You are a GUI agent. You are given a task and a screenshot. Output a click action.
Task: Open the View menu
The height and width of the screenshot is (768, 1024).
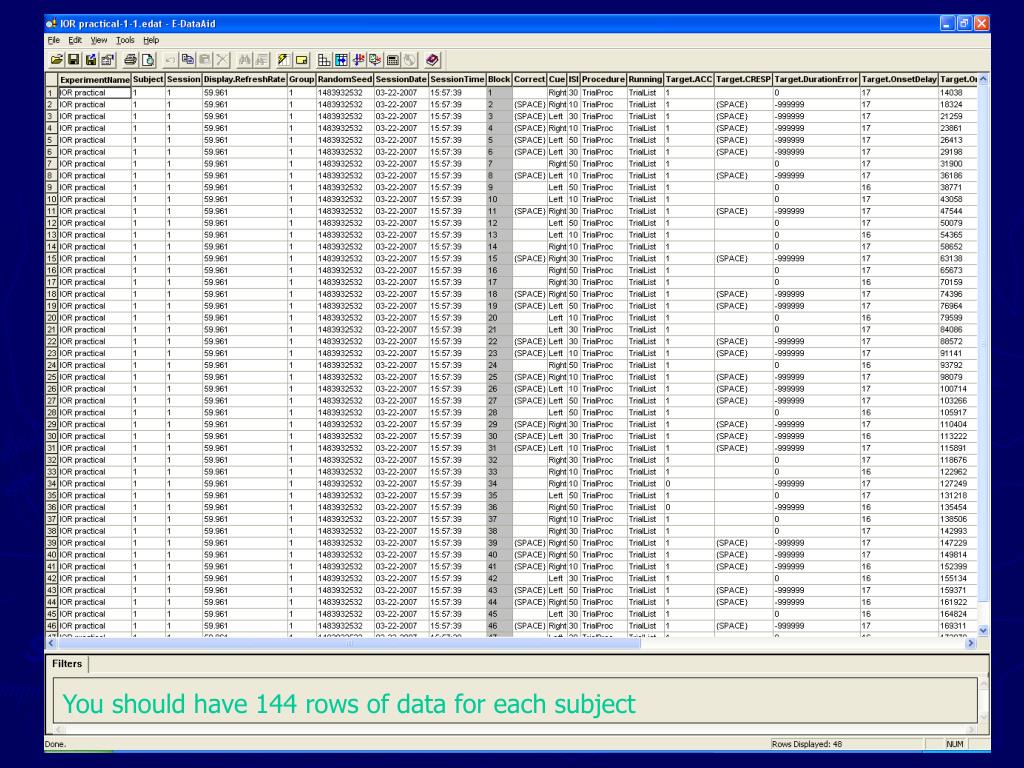(99, 40)
